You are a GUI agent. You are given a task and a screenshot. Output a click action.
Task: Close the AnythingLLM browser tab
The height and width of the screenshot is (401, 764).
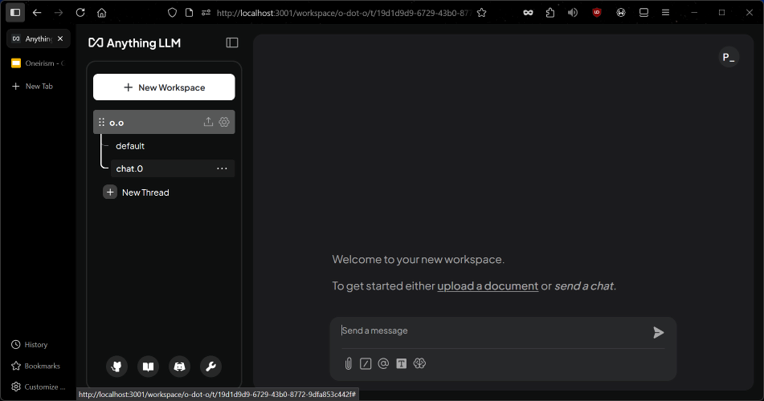(60, 38)
